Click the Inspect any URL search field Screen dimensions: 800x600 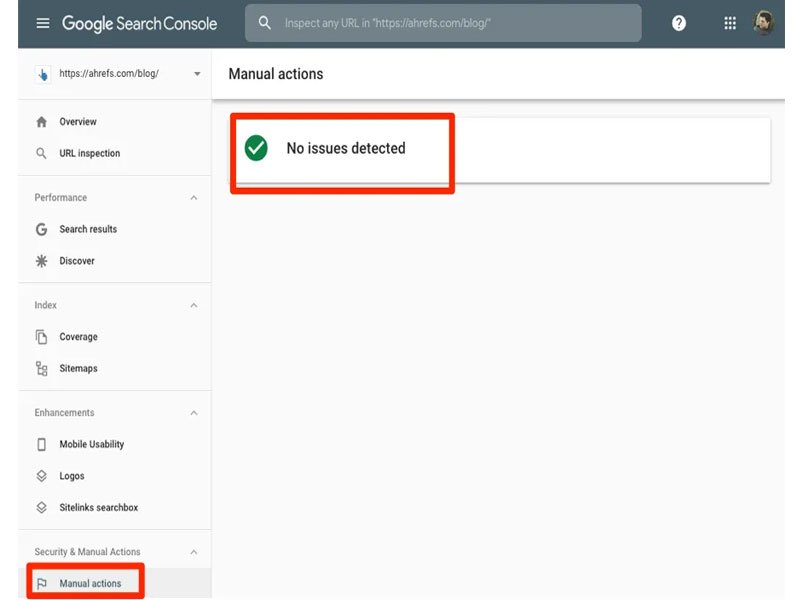[x=443, y=23]
